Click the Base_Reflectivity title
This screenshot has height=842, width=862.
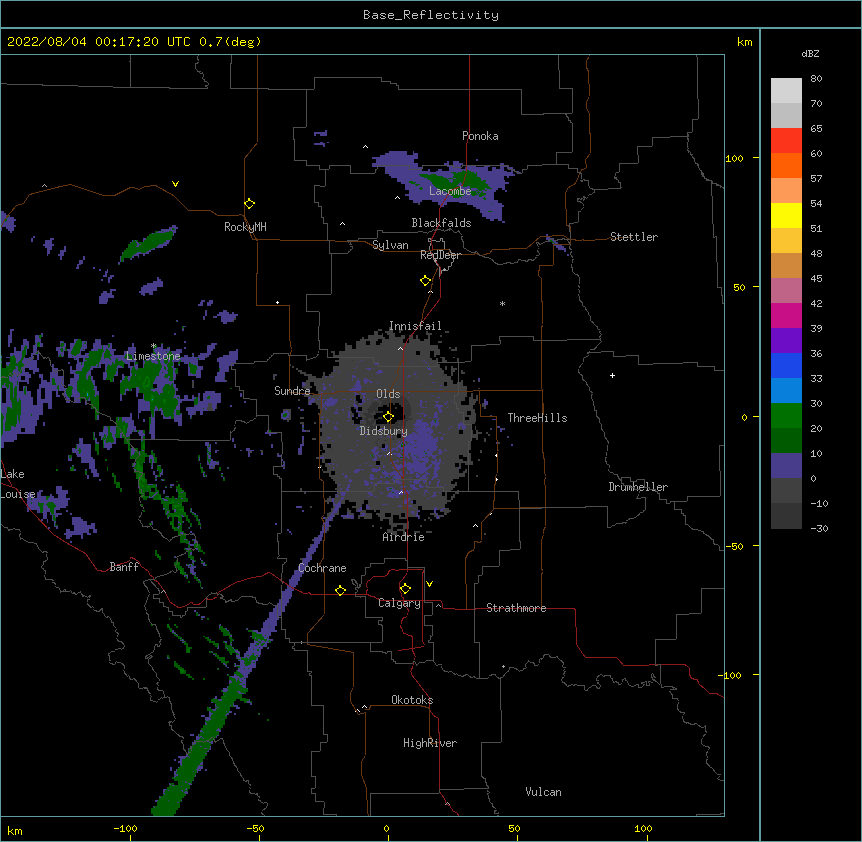coord(431,15)
